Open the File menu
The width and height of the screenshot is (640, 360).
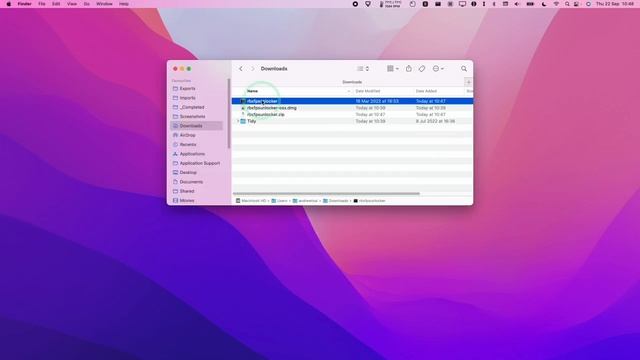pyautogui.click(x=42, y=4)
